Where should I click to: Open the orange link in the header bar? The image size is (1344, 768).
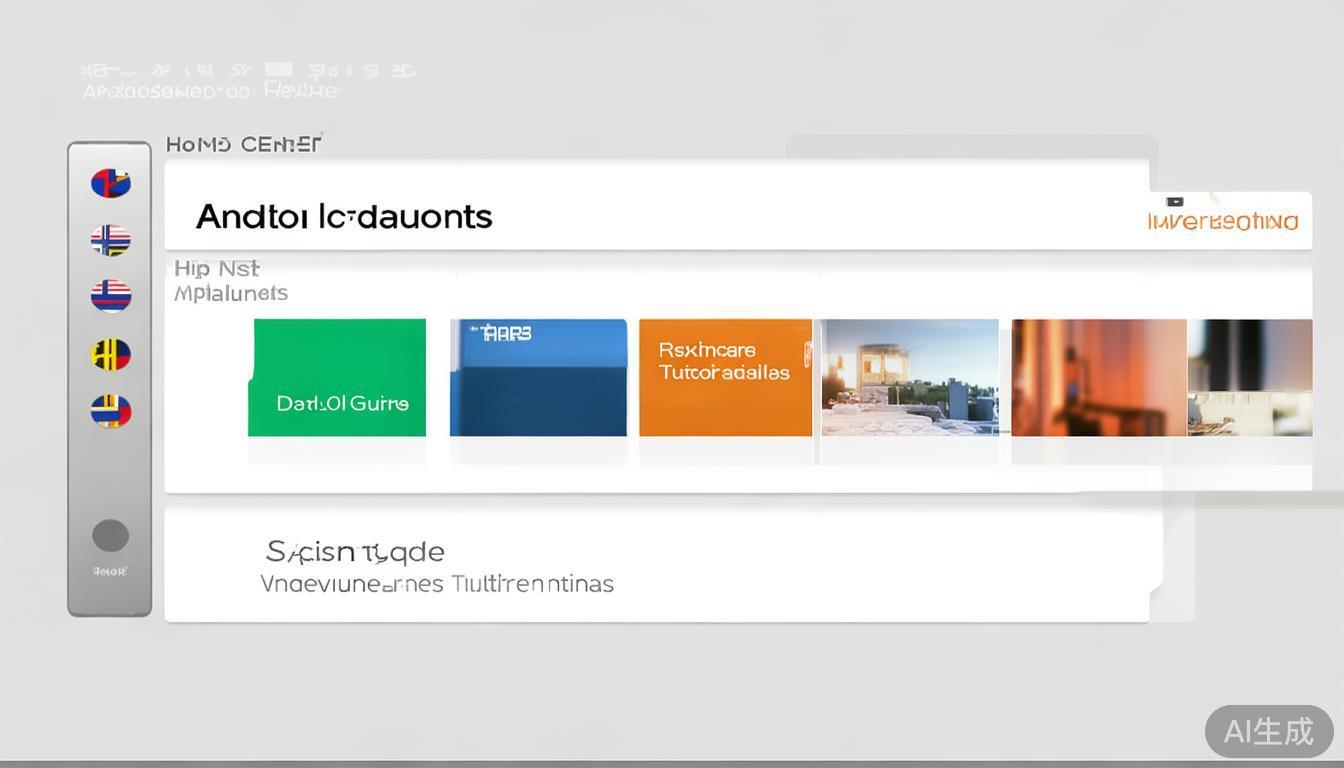click(x=1222, y=222)
